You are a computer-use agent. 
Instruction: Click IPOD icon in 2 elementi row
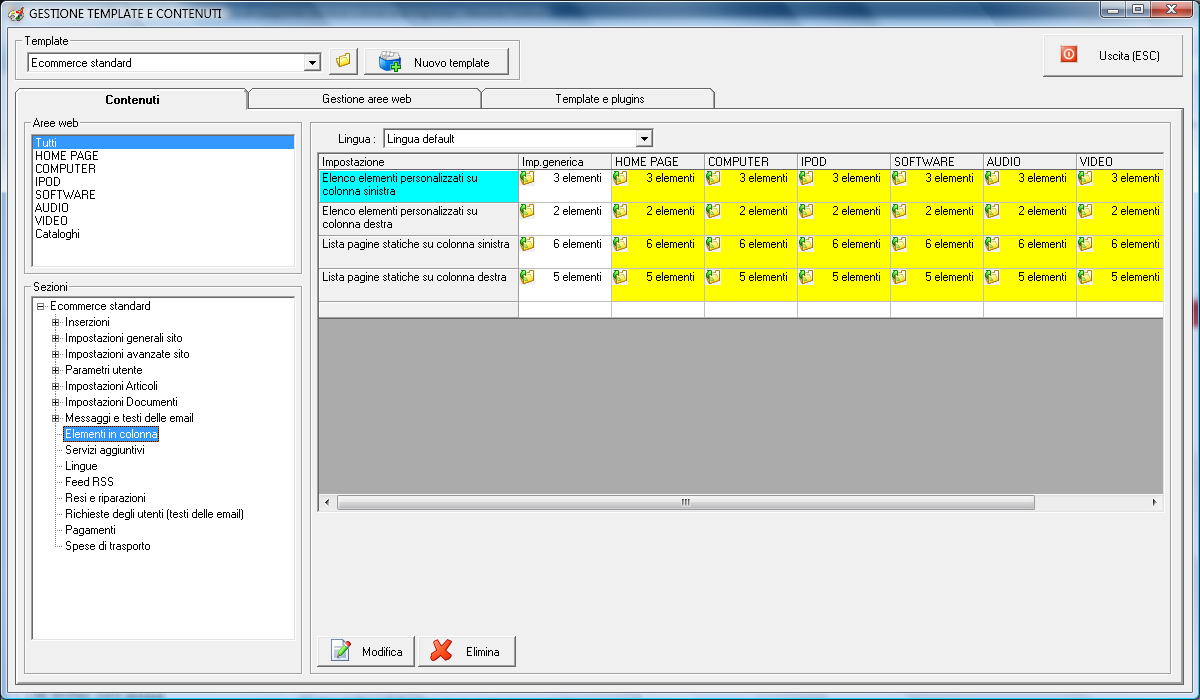pos(806,211)
